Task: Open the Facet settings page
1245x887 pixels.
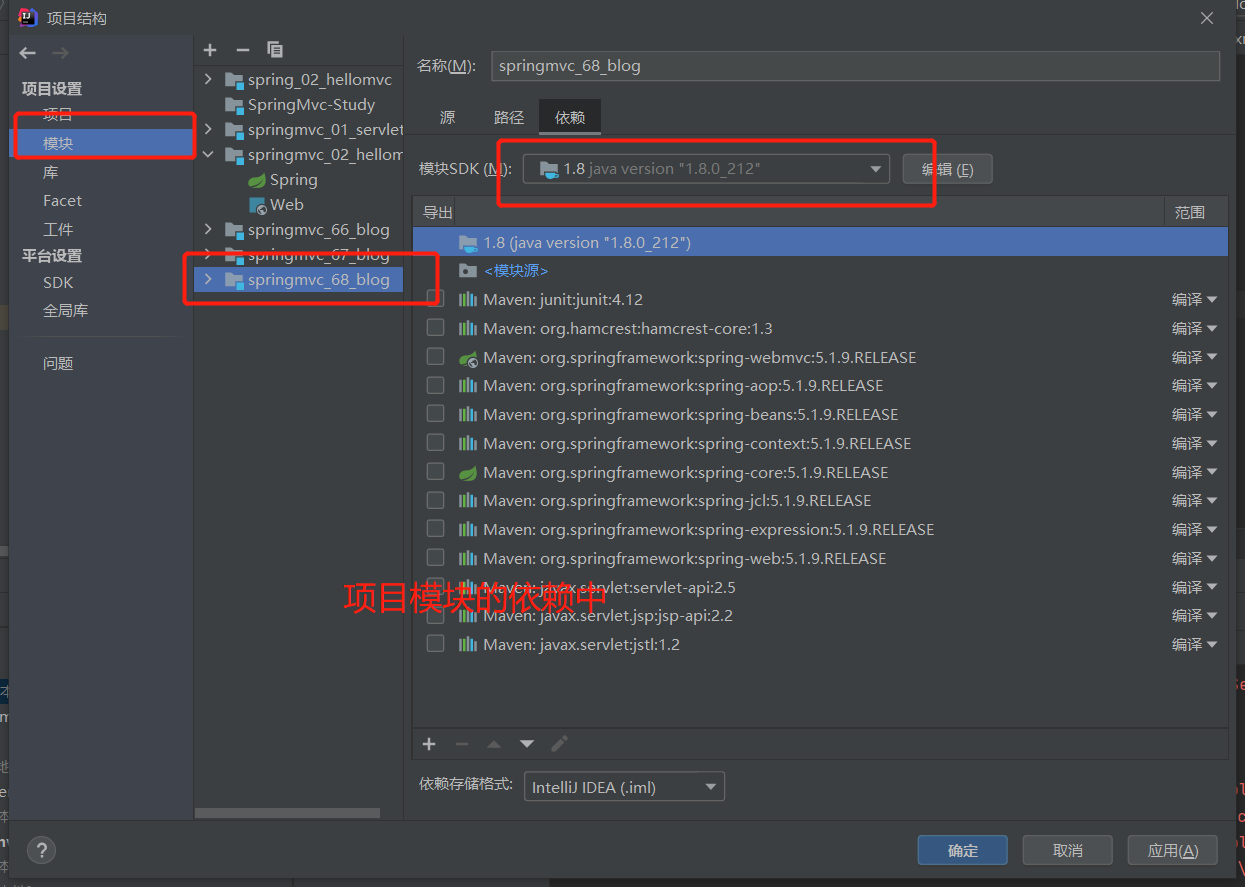Action: pos(62,201)
